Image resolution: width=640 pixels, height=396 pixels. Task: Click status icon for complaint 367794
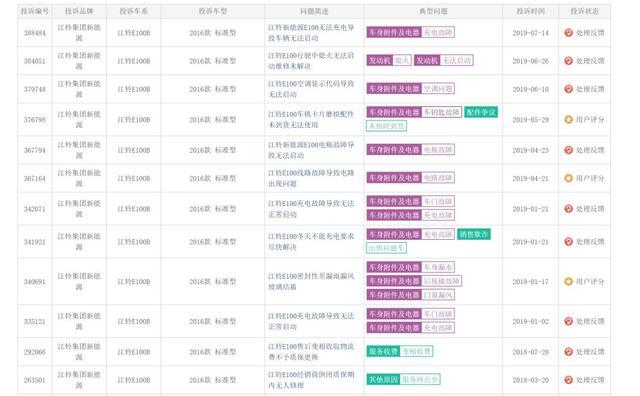pos(568,150)
